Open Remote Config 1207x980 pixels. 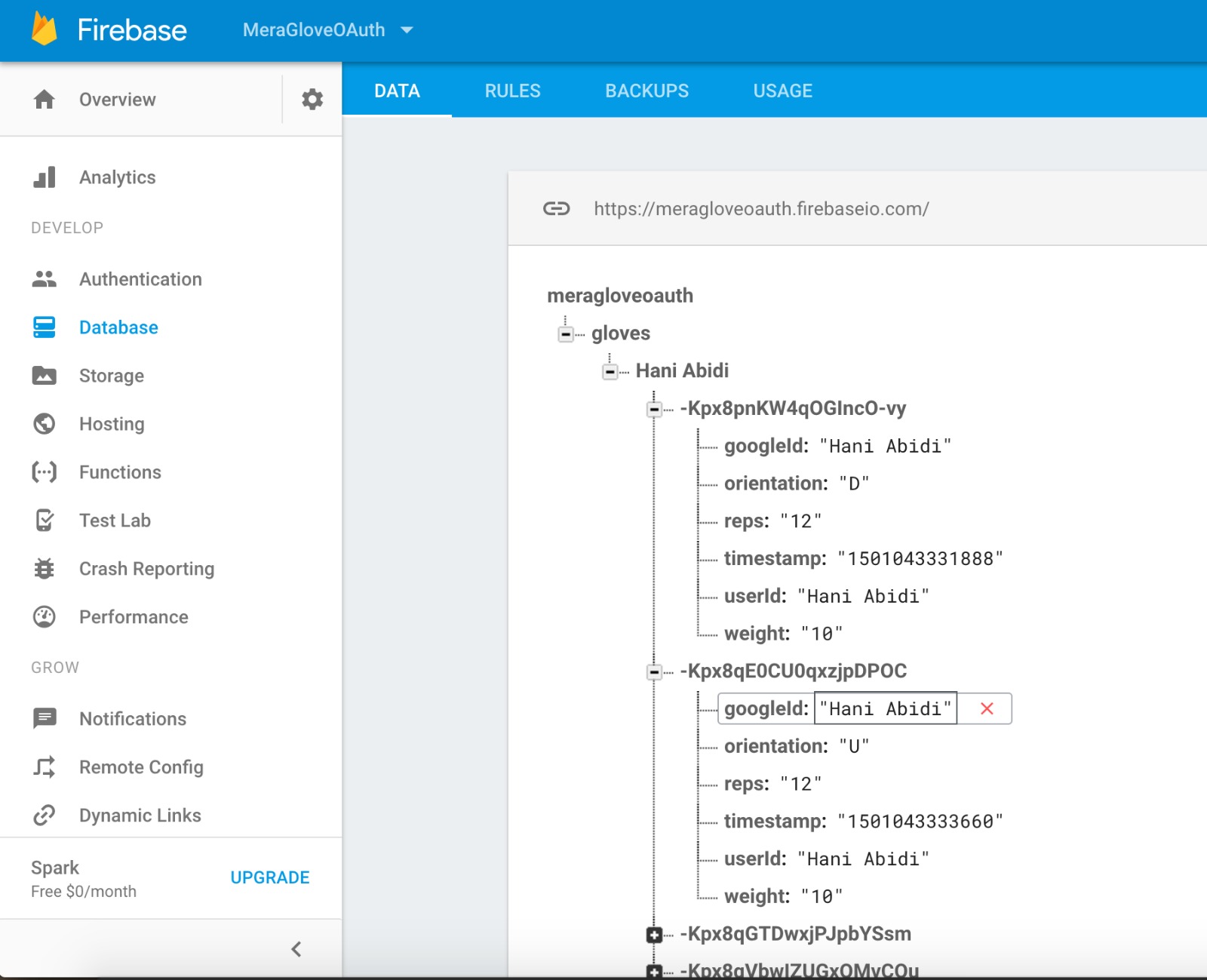(x=141, y=767)
